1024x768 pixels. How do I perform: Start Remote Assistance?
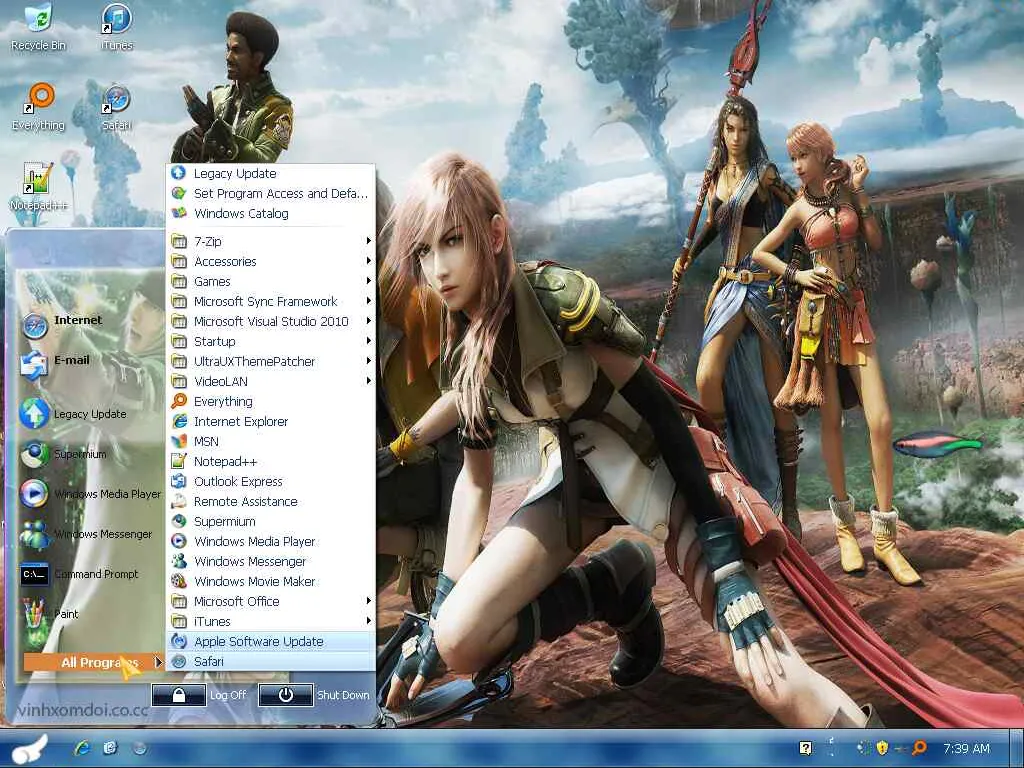click(271, 502)
